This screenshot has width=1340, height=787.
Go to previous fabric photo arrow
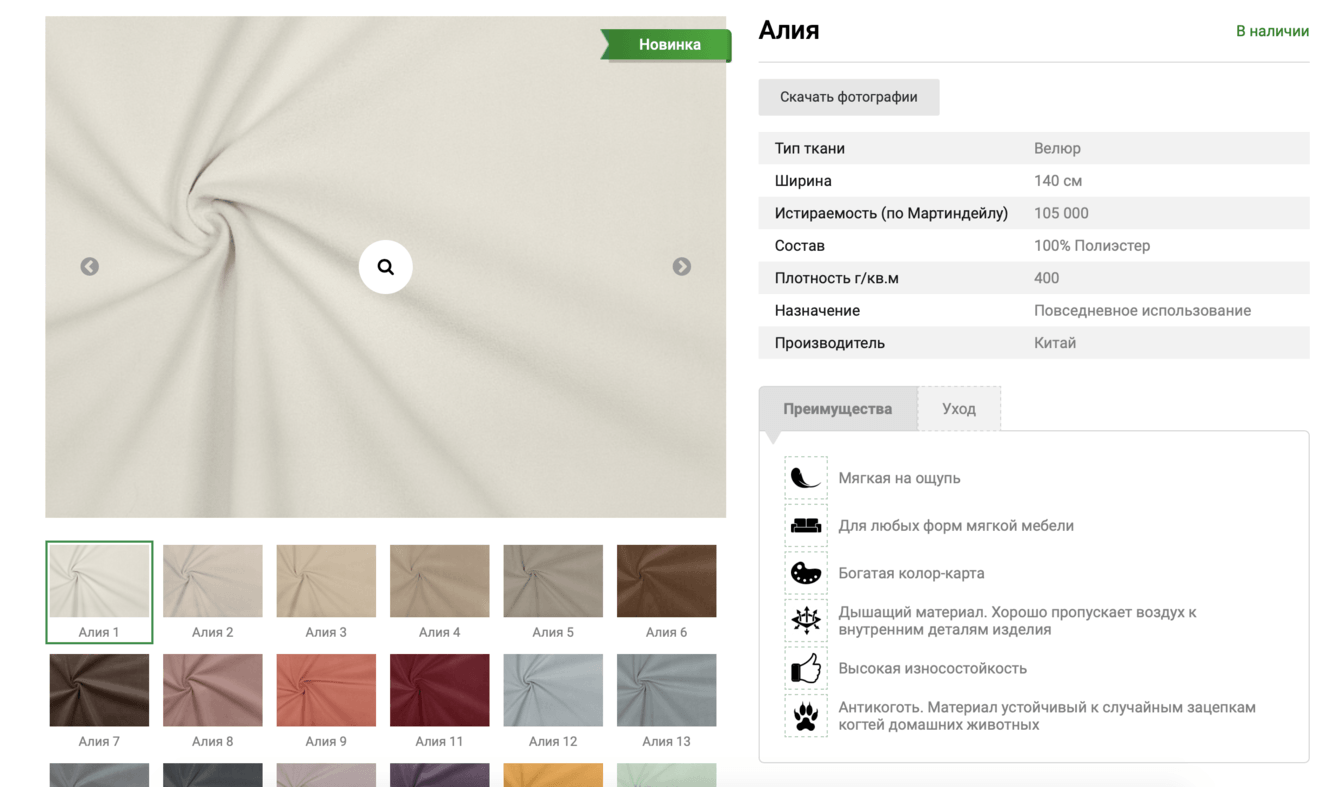(x=90, y=267)
